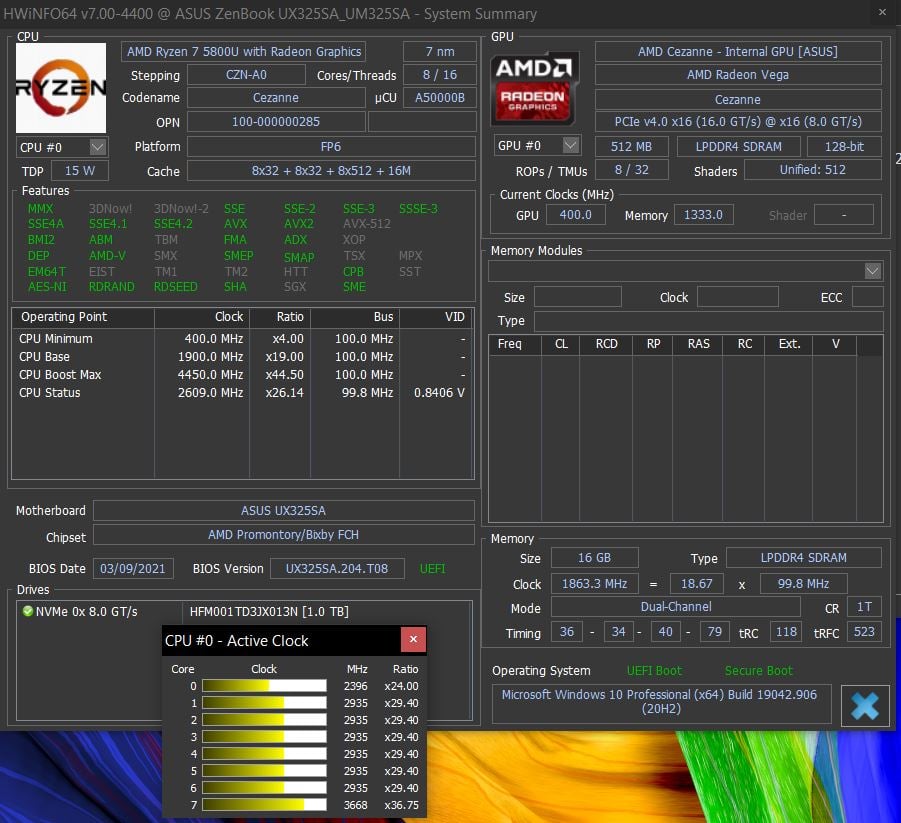Click the HFM001TD3JX013N drive name
Image resolution: width=901 pixels, height=823 pixels.
point(269,612)
